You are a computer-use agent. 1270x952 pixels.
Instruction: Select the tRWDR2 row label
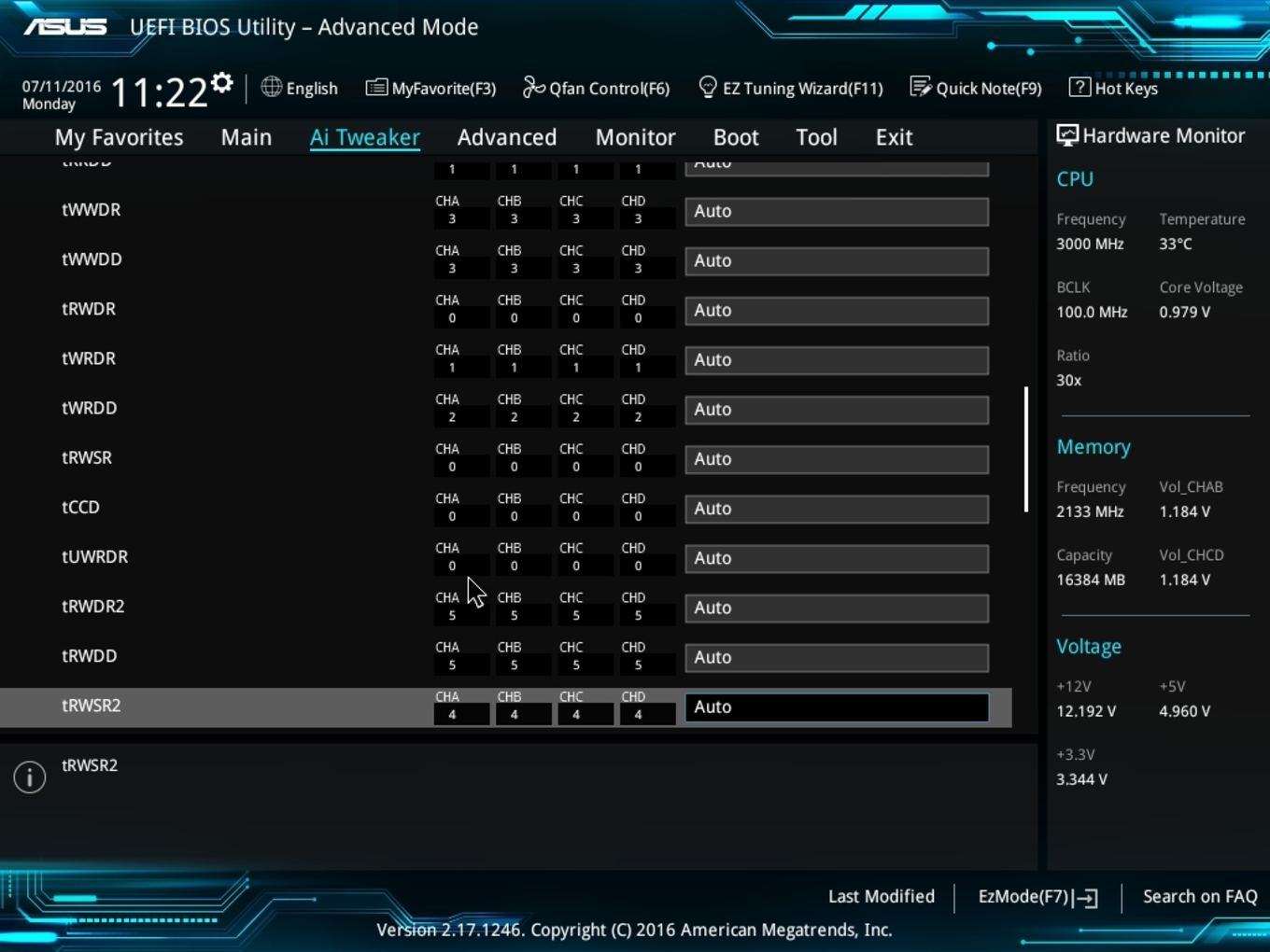point(92,606)
